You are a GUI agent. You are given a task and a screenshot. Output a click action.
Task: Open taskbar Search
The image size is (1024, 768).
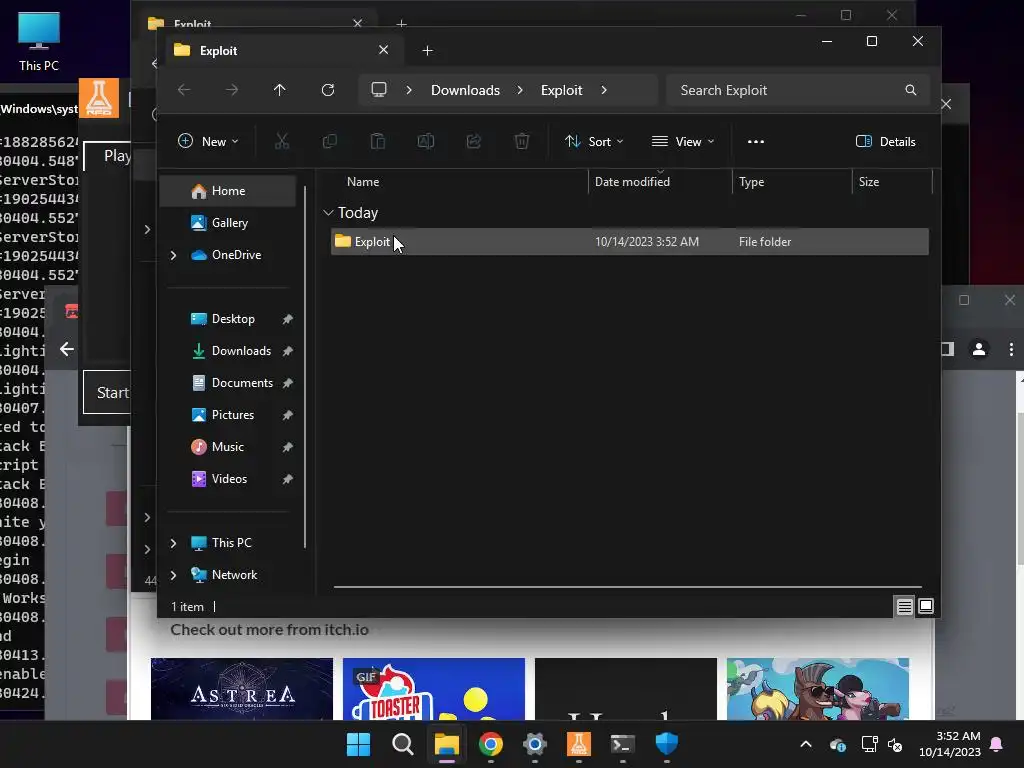tap(402, 744)
